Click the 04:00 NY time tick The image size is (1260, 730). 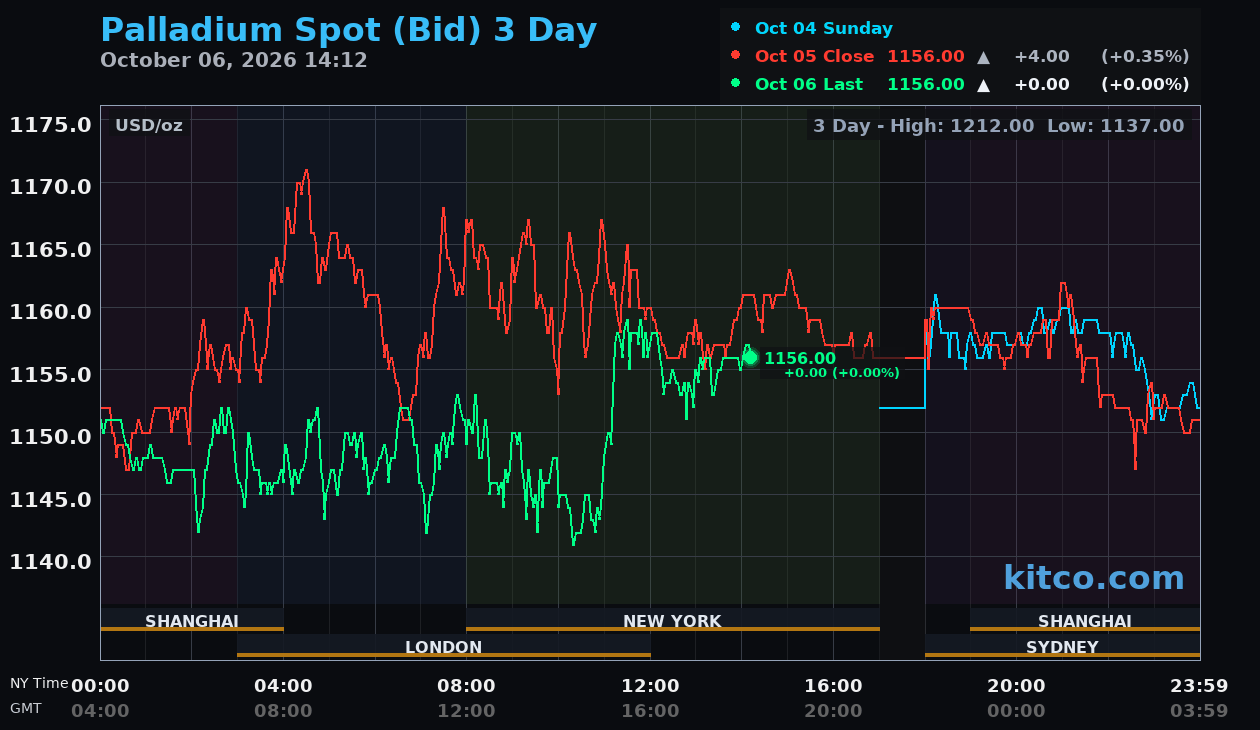click(x=283, y=686)
